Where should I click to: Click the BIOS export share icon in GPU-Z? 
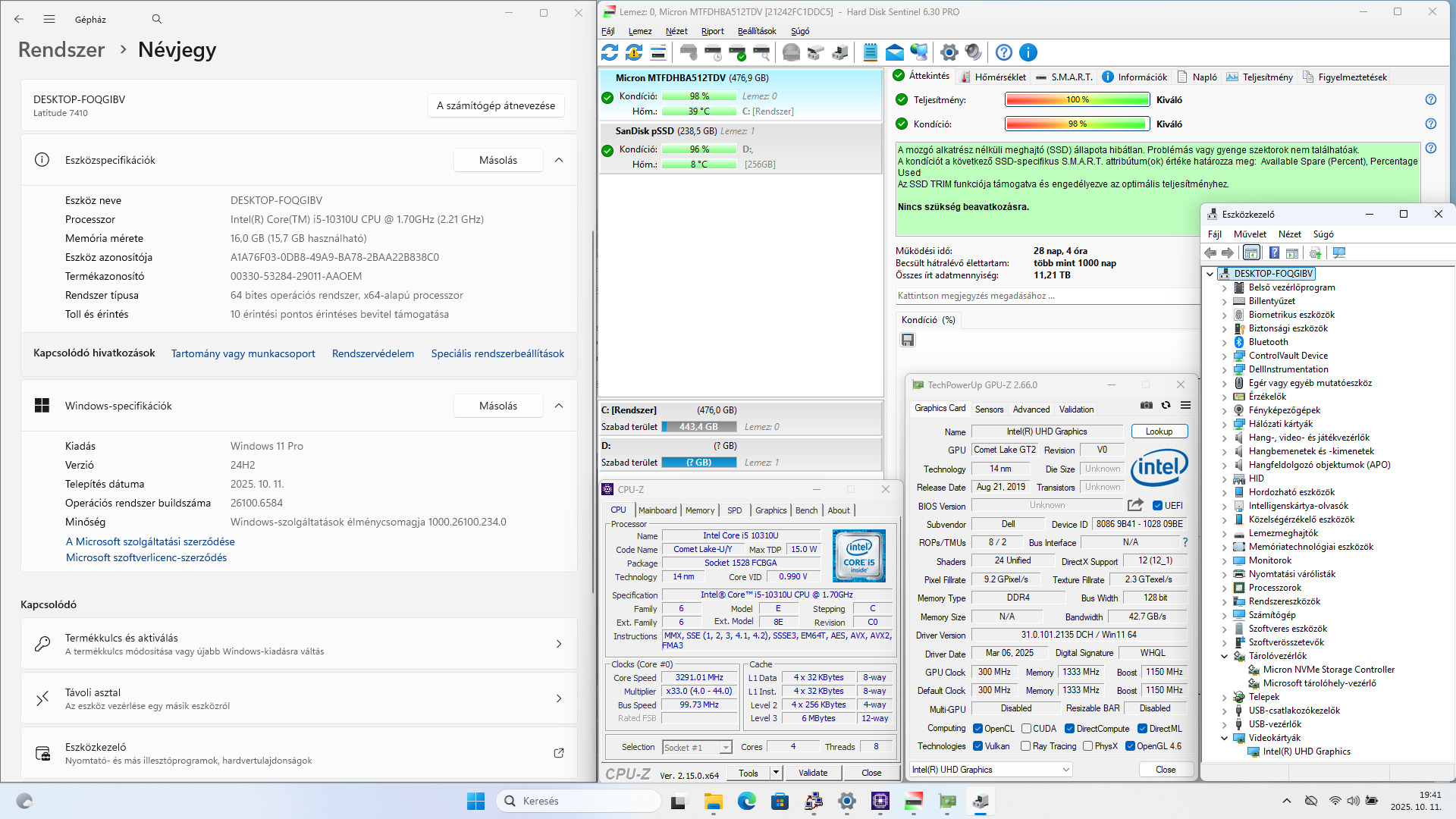pyautogui.click(x=1135, y=505)
